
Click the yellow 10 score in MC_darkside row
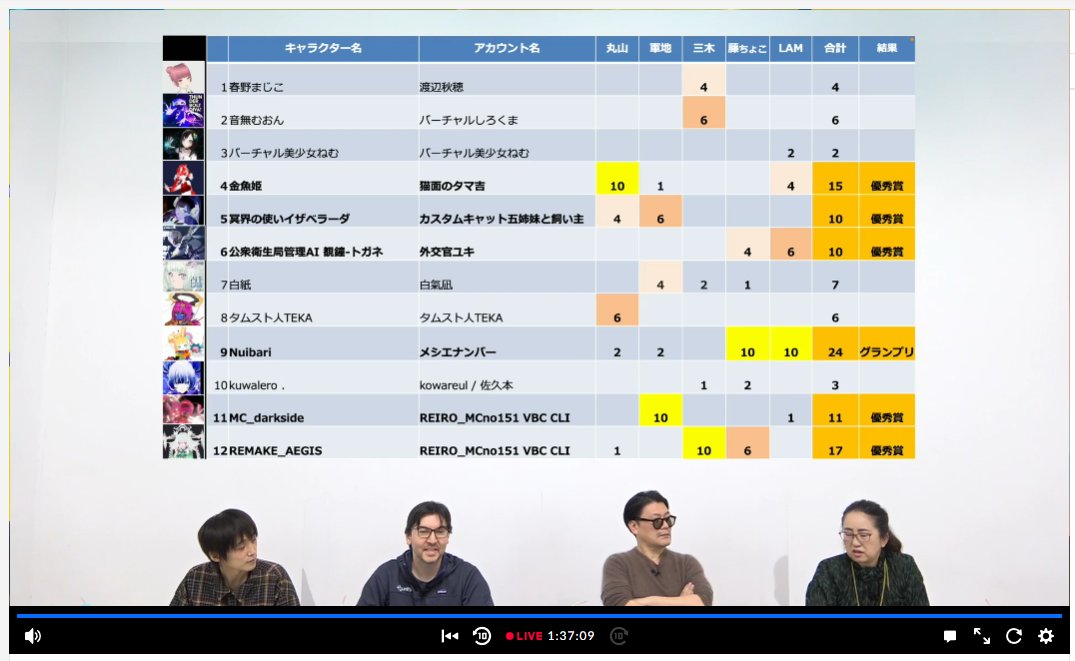(x=660, y=410)
